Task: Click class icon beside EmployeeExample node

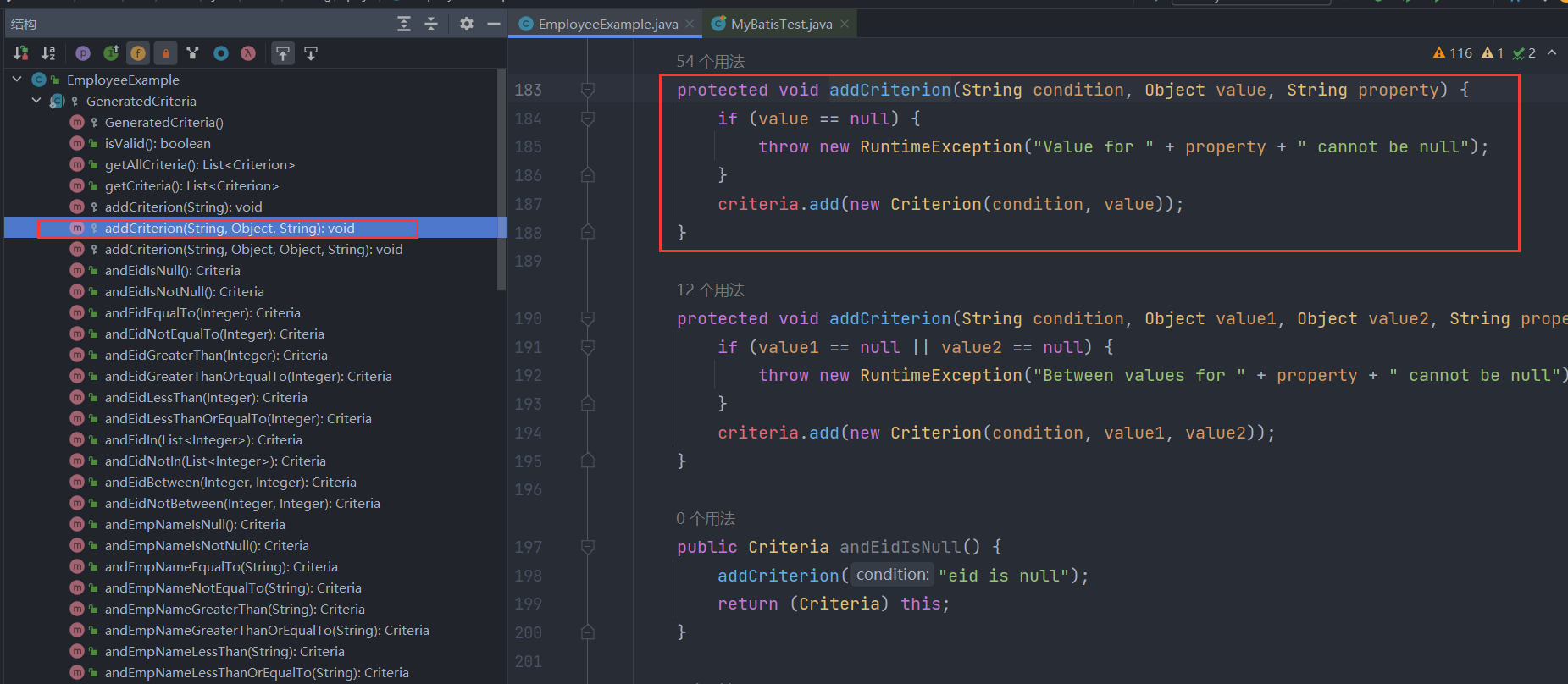Action: pyautogui.click(x=39, y=80)
